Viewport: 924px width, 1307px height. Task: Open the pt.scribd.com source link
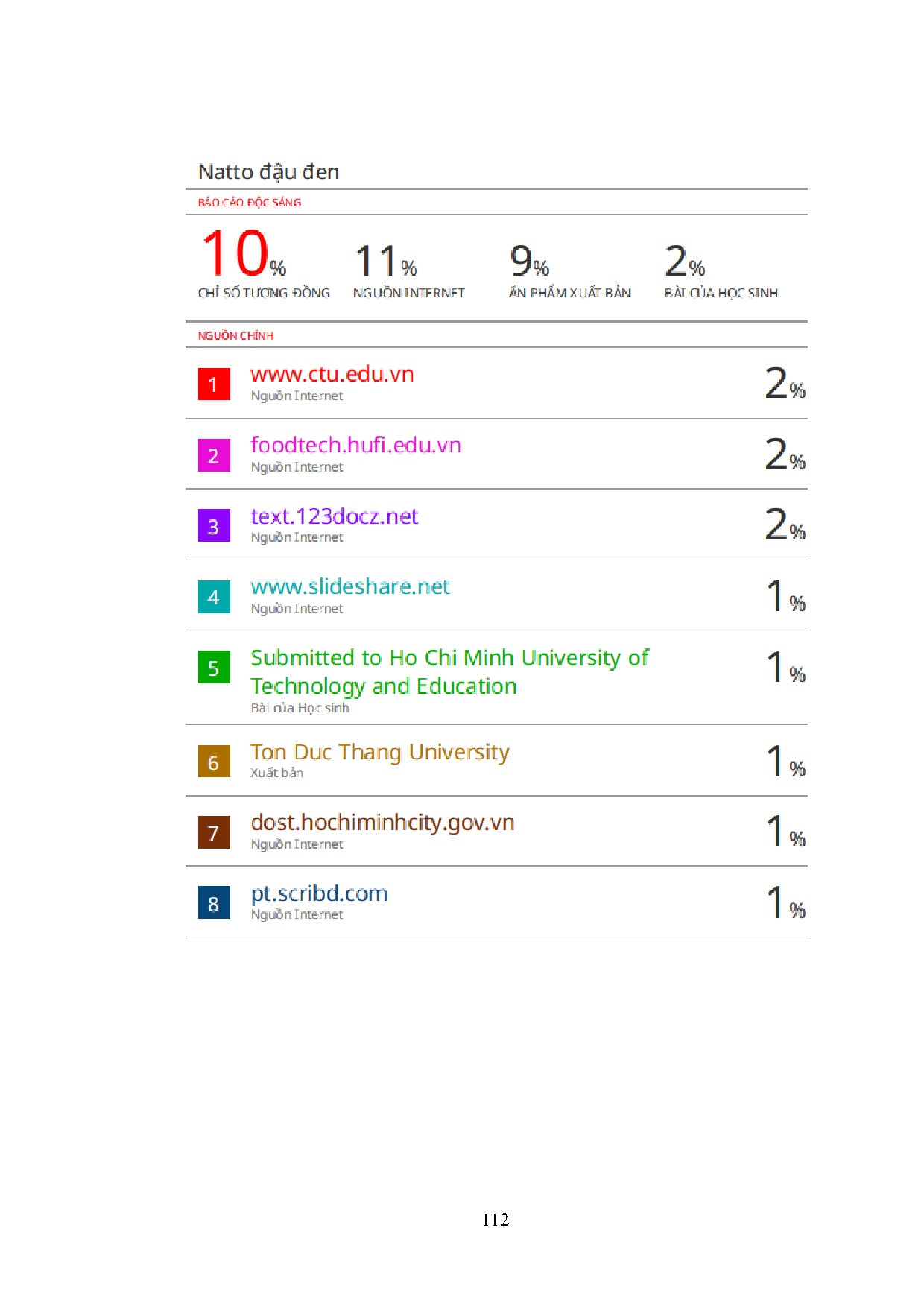point(319,893)
